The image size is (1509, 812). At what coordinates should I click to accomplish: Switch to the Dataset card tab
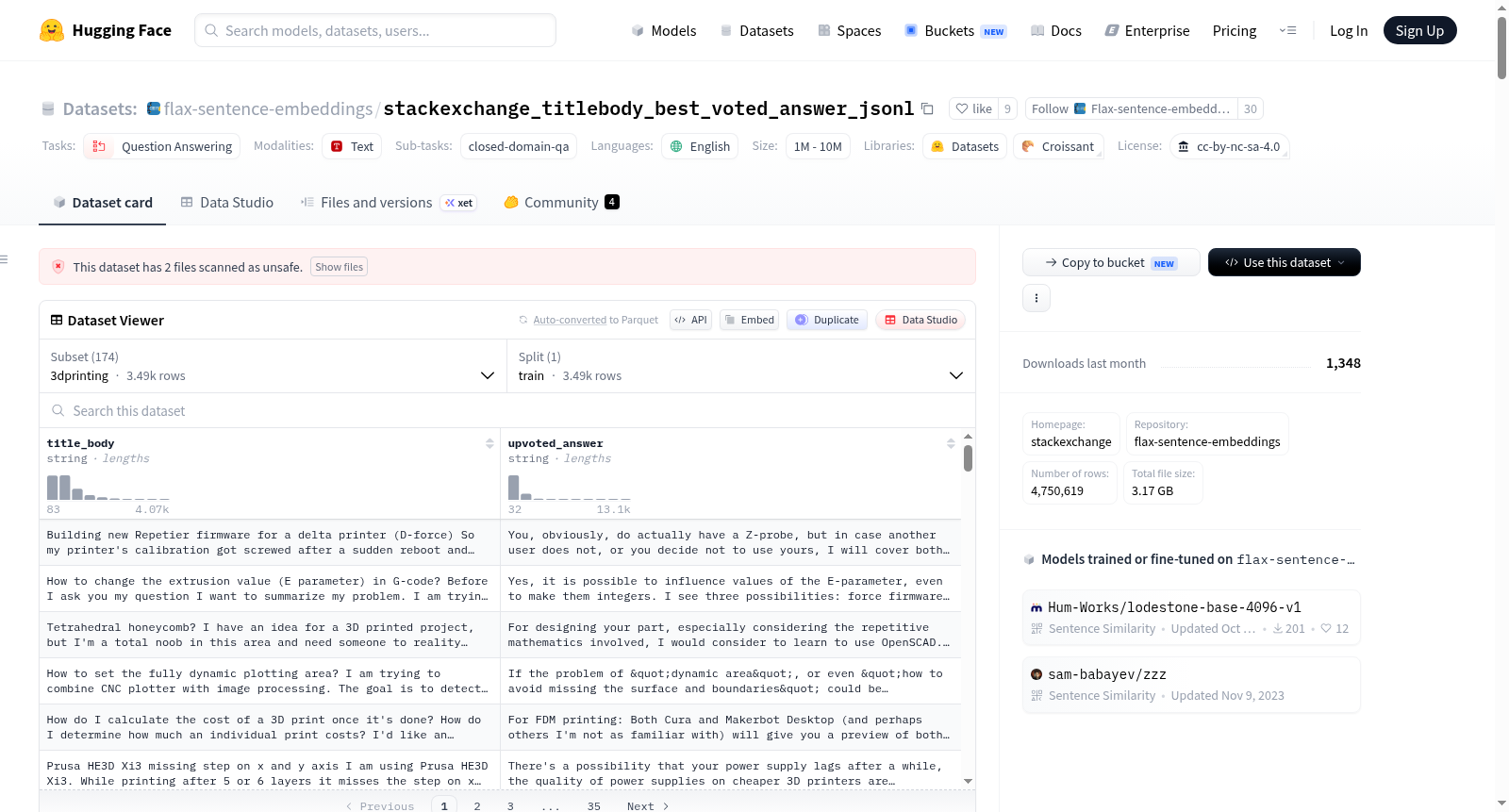point(102,203)
